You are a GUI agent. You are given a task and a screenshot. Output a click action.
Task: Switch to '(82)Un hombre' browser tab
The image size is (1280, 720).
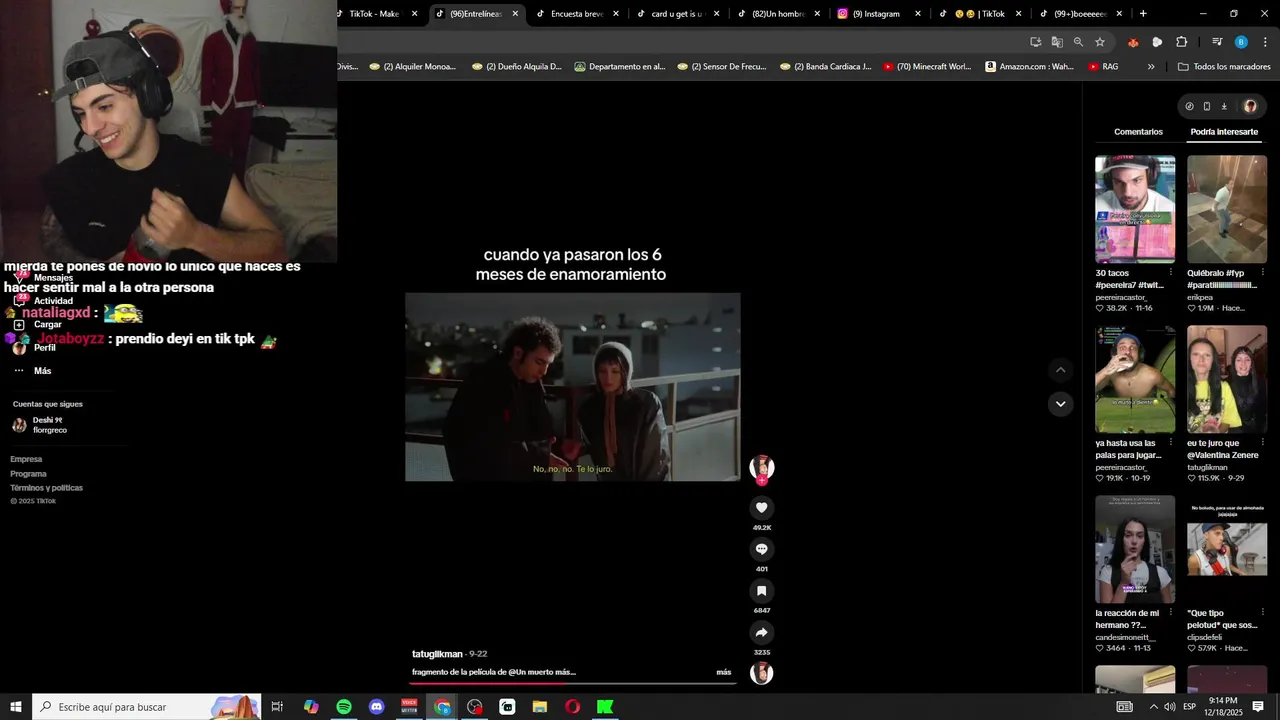pos(777,14)
